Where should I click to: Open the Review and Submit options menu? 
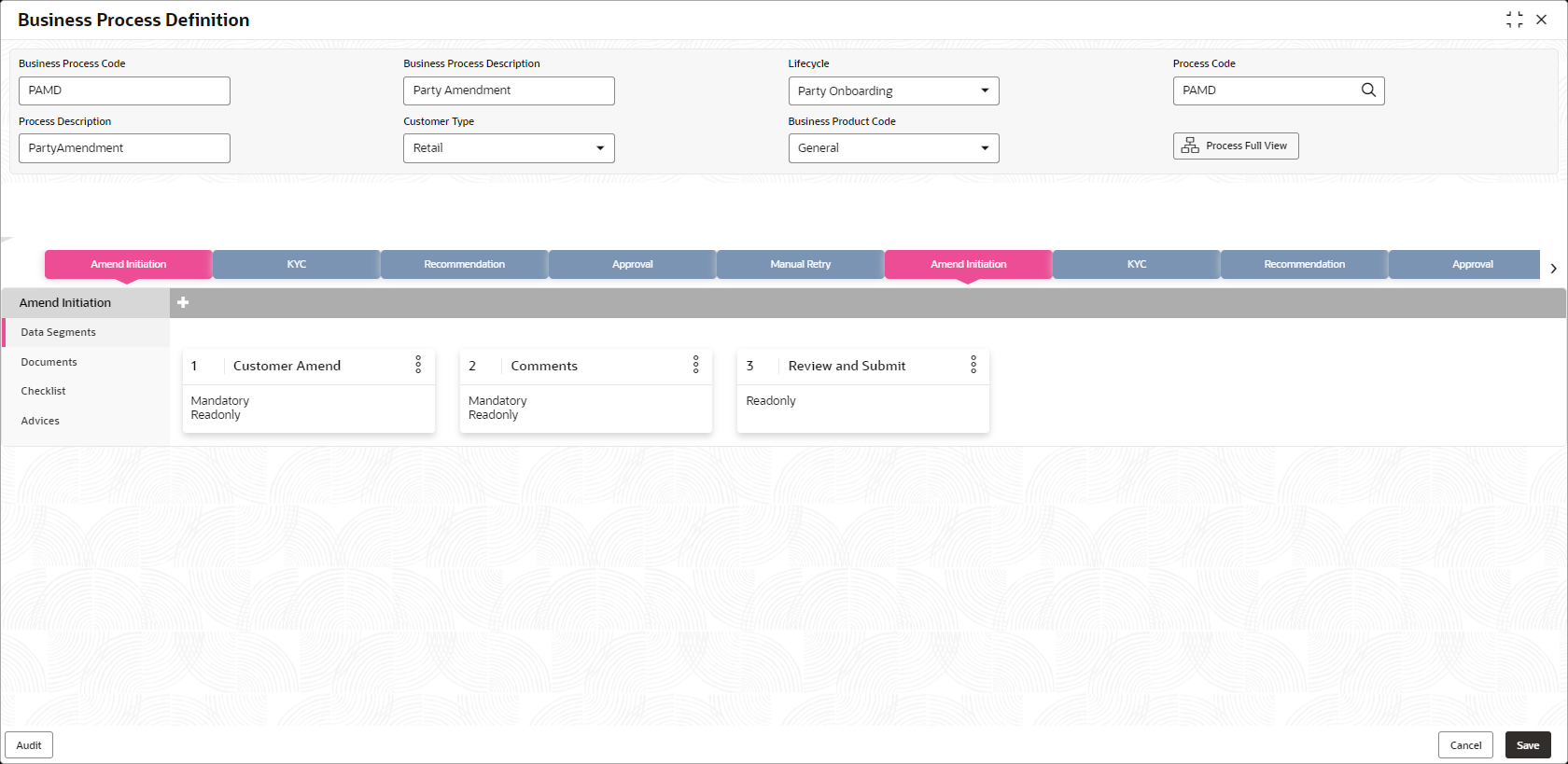[x=973, y=365]
